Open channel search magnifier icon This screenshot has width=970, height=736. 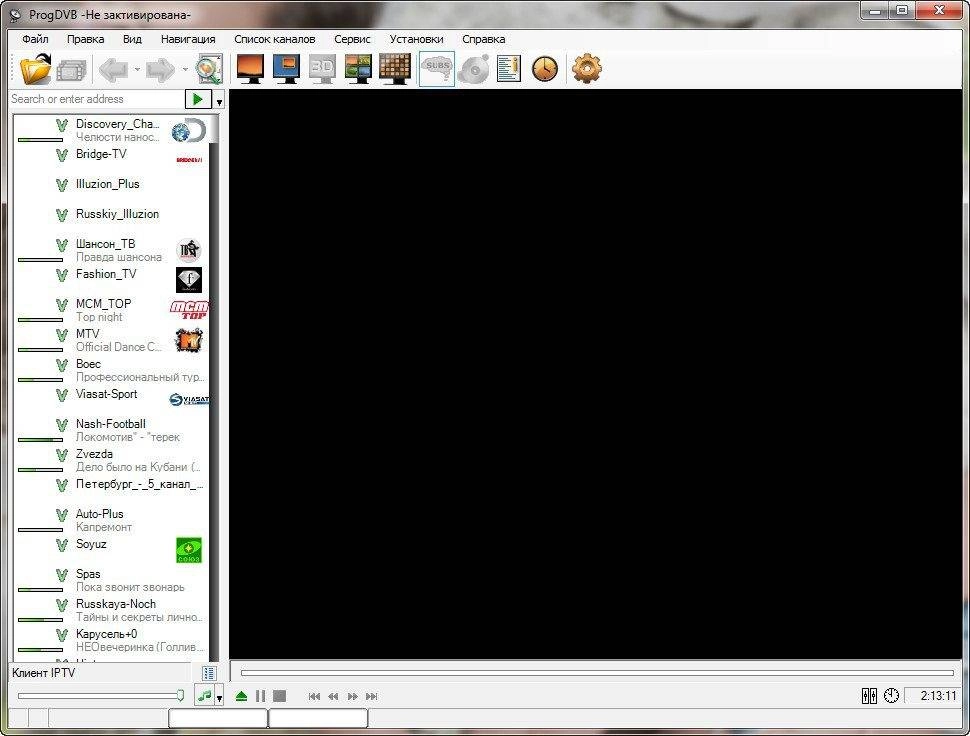209,69
